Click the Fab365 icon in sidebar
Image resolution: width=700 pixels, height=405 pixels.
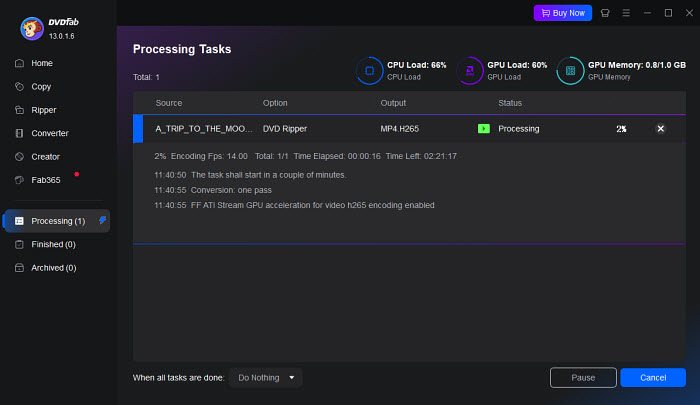(x=19, y=180)
